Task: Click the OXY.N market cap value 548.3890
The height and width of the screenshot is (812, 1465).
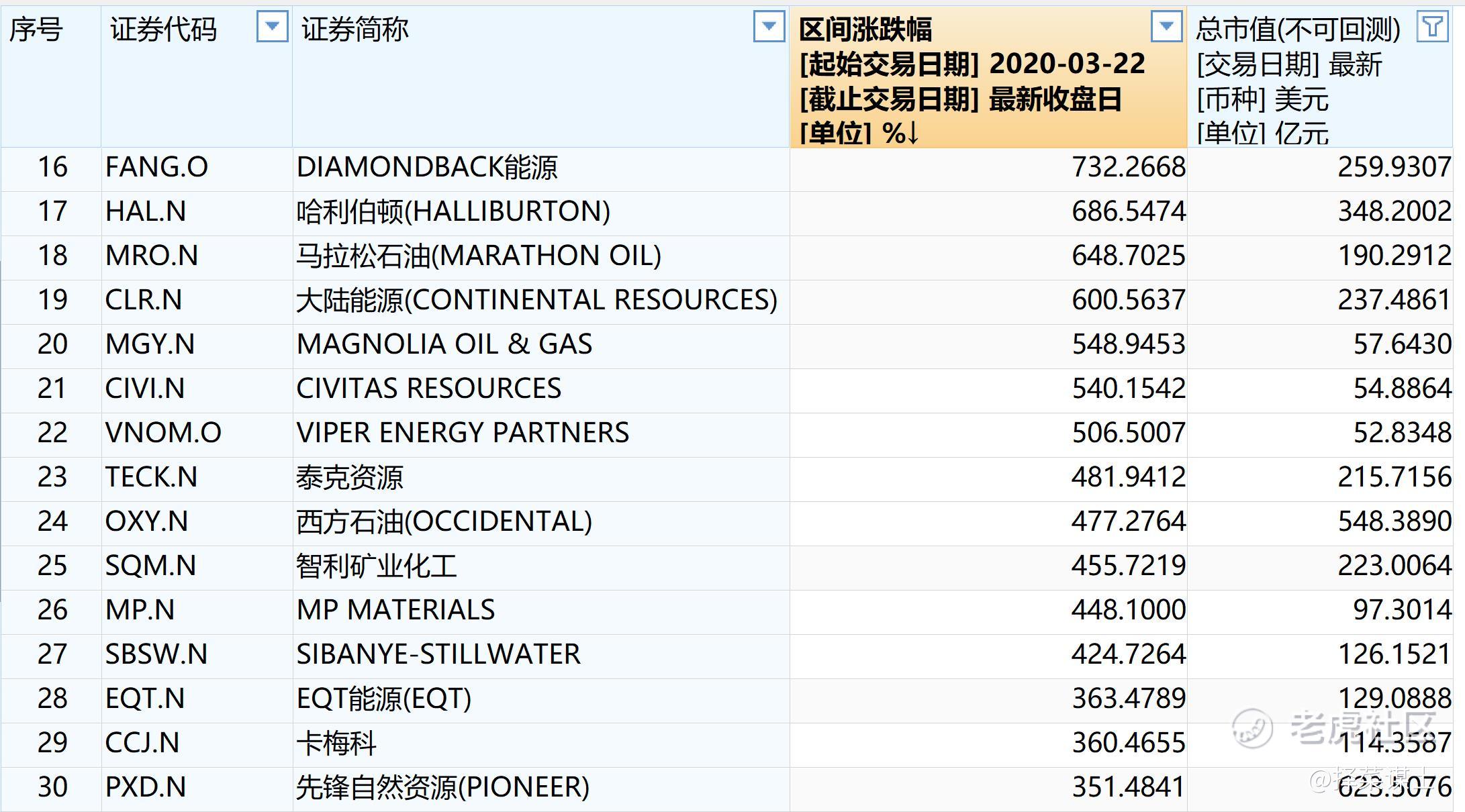Action: coord(1394,521)
